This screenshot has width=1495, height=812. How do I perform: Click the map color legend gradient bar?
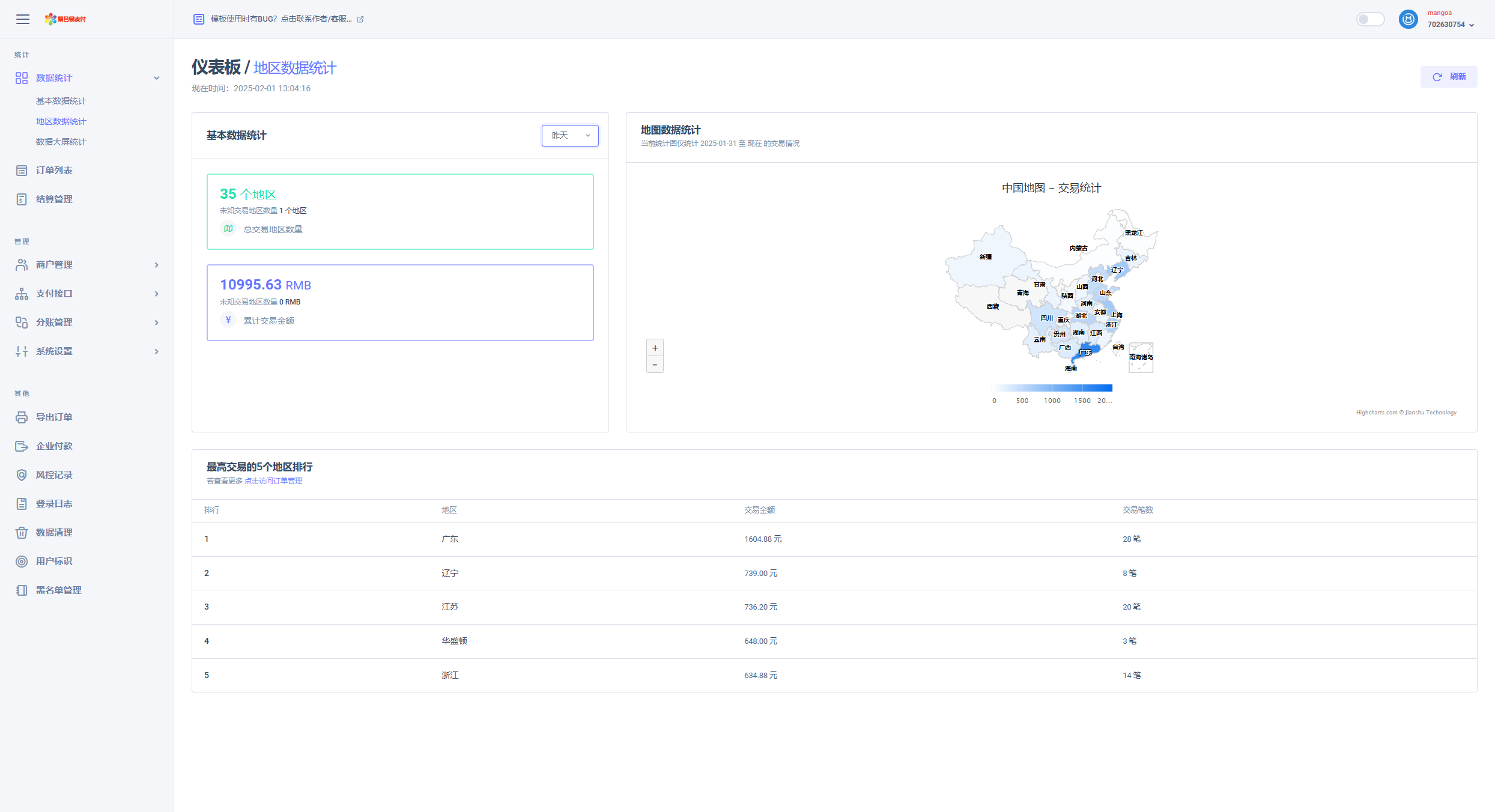pyautogui.click(x=1052, y=388)
